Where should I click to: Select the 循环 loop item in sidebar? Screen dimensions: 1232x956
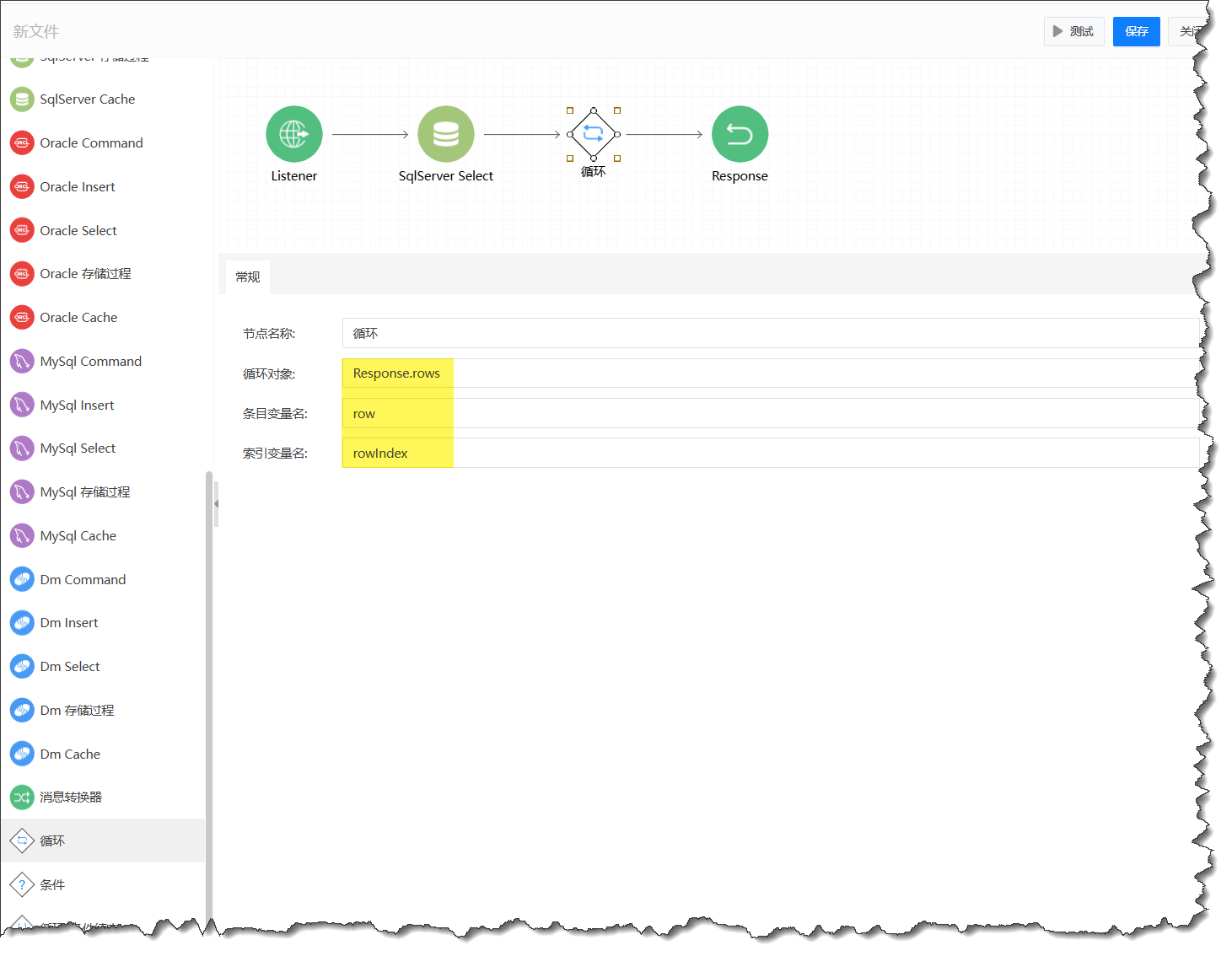[52, 841]
